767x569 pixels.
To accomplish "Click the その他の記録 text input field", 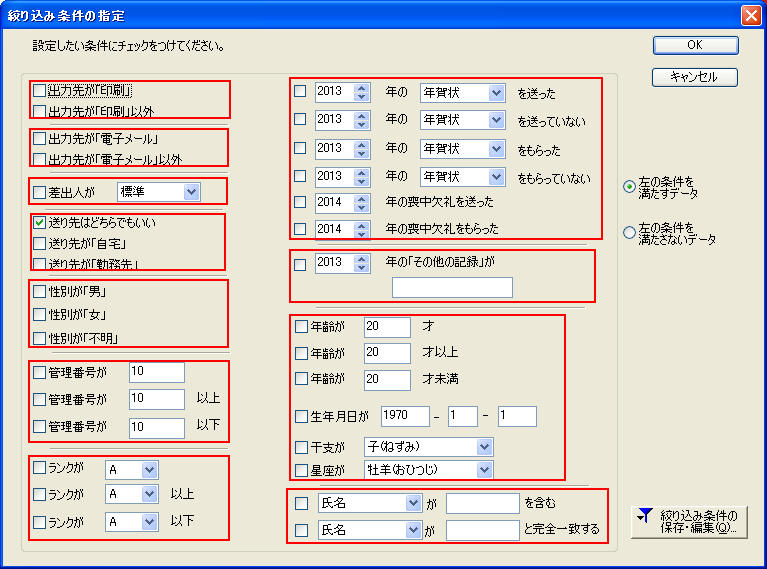I will point(452,288).
